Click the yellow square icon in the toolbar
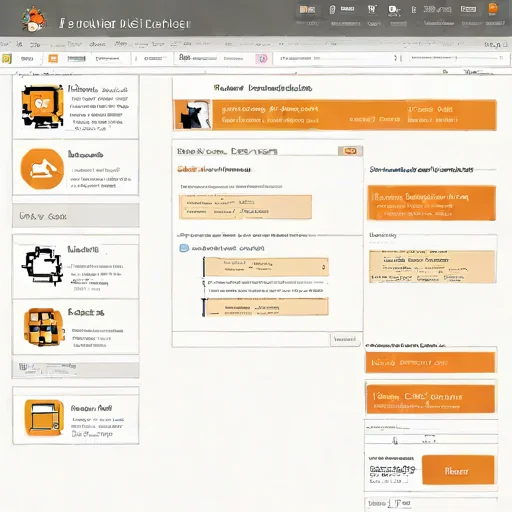512x512 pixels. click(x=6, y=59)
